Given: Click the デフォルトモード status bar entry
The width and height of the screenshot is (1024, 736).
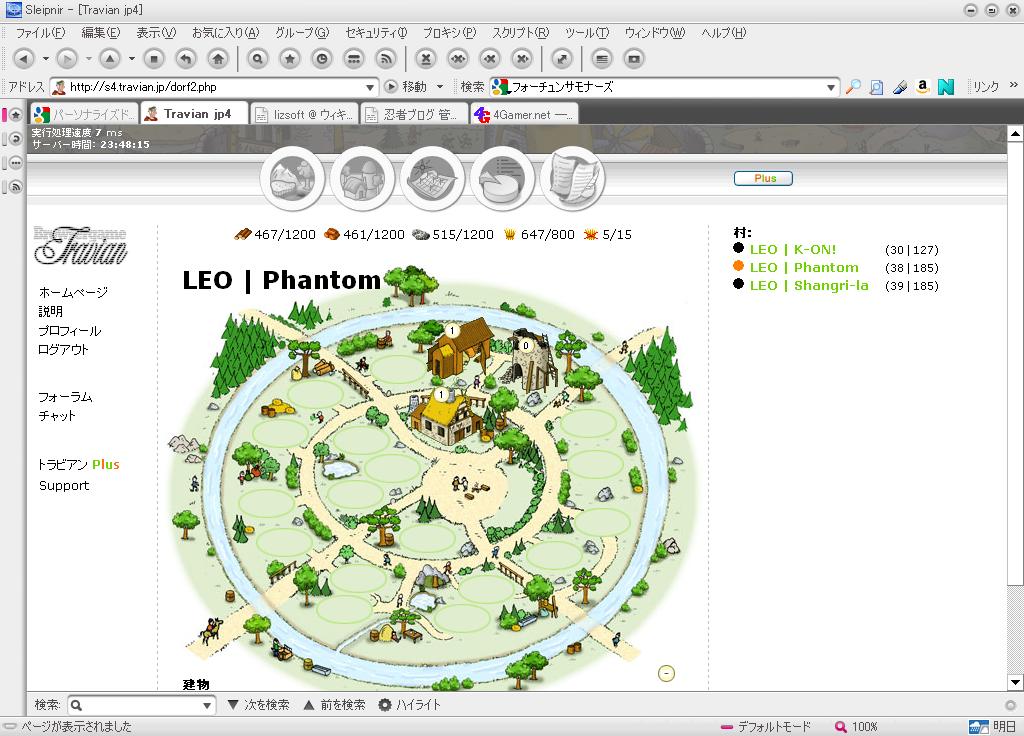Looking at the screenshot, I should coord(765,727).
